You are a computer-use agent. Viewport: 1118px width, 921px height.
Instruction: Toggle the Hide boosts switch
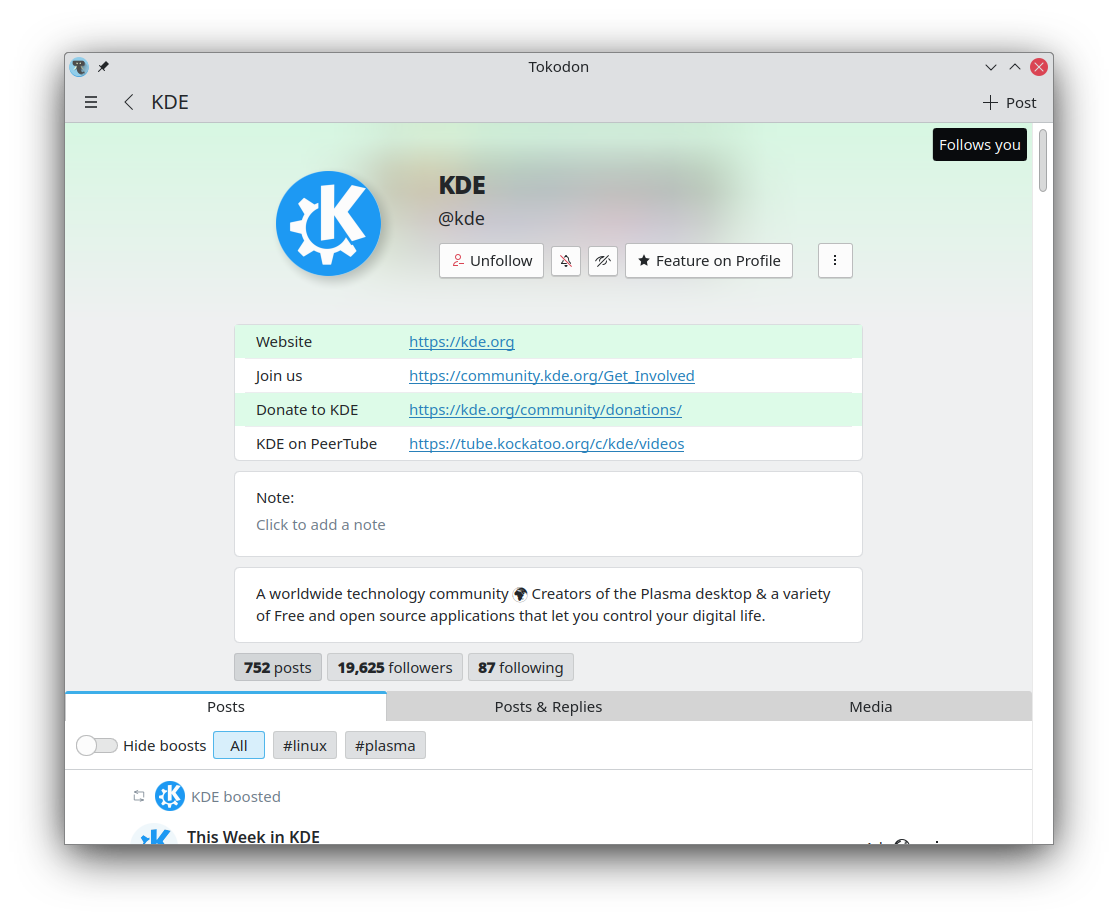tap(97, 746)
